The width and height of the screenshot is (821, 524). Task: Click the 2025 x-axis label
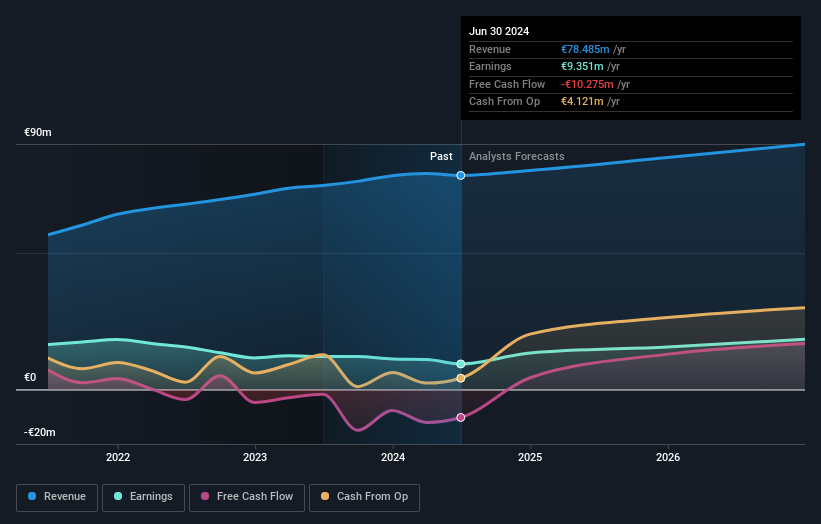(530, 457)
